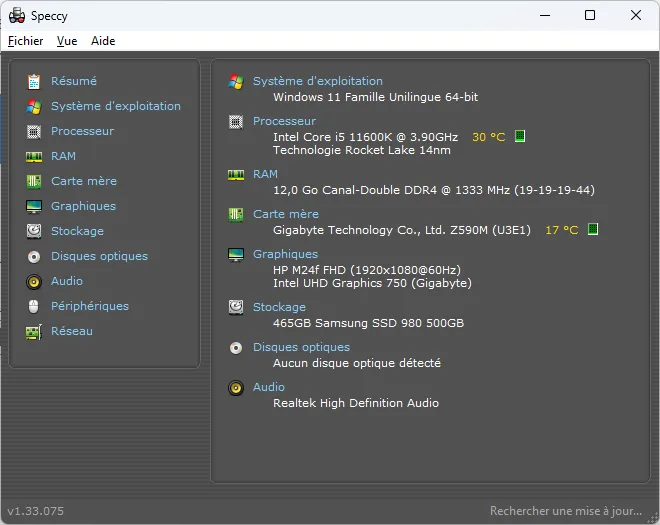
Task: Click the version number v1.33.075
Action: (35, 511)
